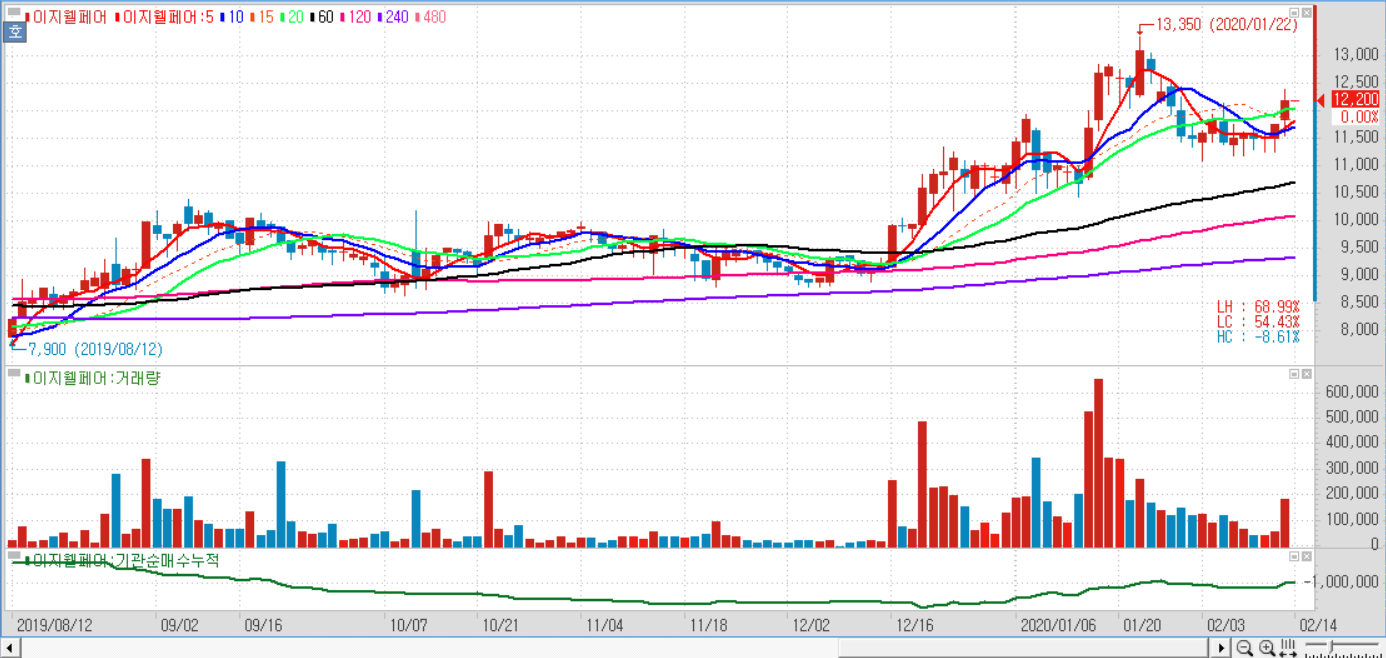Viewport: 1386px width, 658px height.
Task: Click the 8,000 price axis label
Action: pos(1361,329)
